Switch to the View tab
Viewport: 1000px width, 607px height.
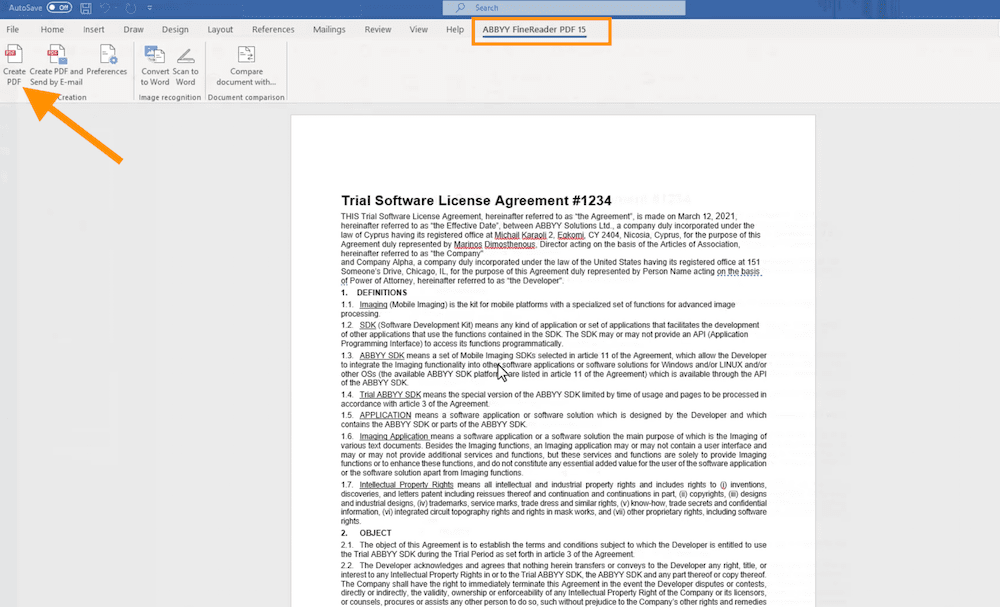pos(418,29)
